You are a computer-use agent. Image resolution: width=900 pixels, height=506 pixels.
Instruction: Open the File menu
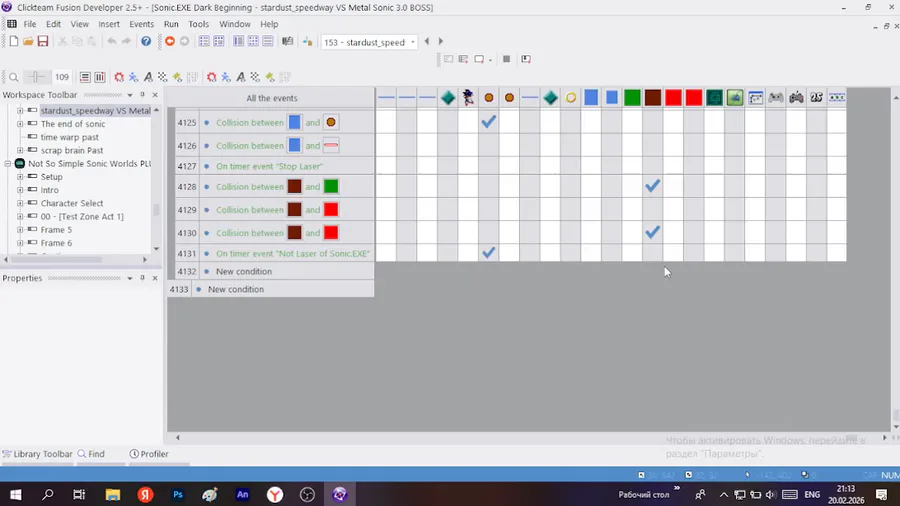click(29, 24)
